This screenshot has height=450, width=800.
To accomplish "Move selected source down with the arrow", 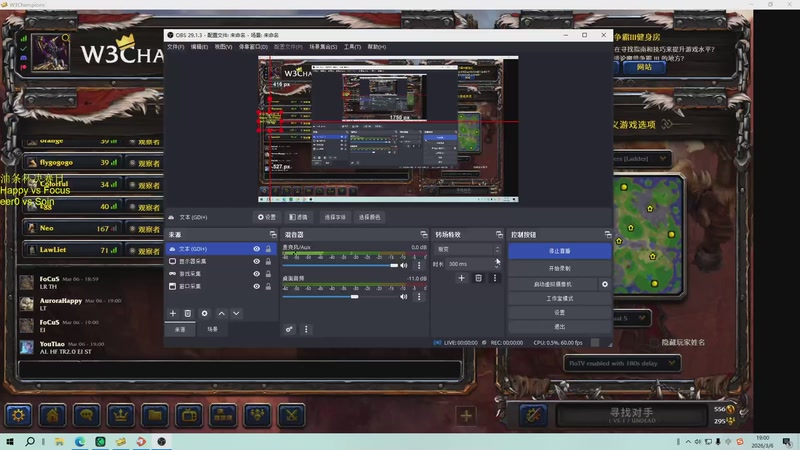I will click(236, 313).
